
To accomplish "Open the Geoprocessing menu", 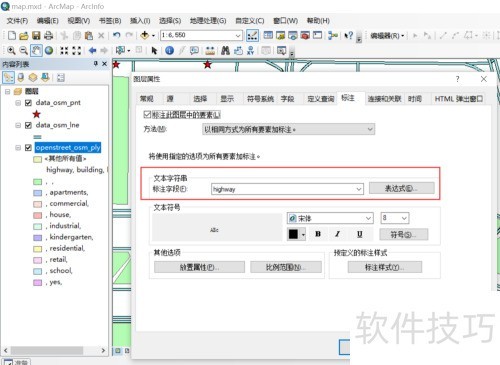I will [x=208, y=21].
